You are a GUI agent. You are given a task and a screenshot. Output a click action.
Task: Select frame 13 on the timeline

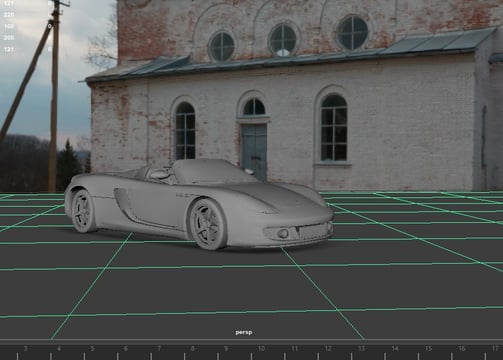362,349
